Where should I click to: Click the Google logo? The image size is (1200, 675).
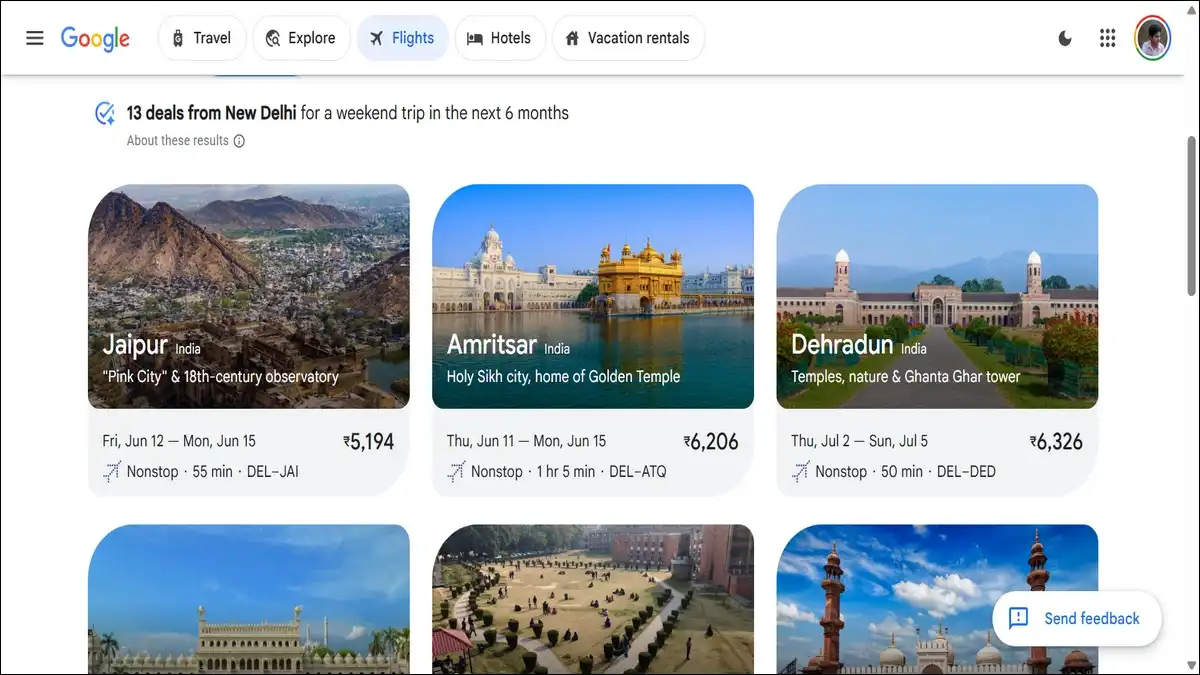[x=95, y=38]
